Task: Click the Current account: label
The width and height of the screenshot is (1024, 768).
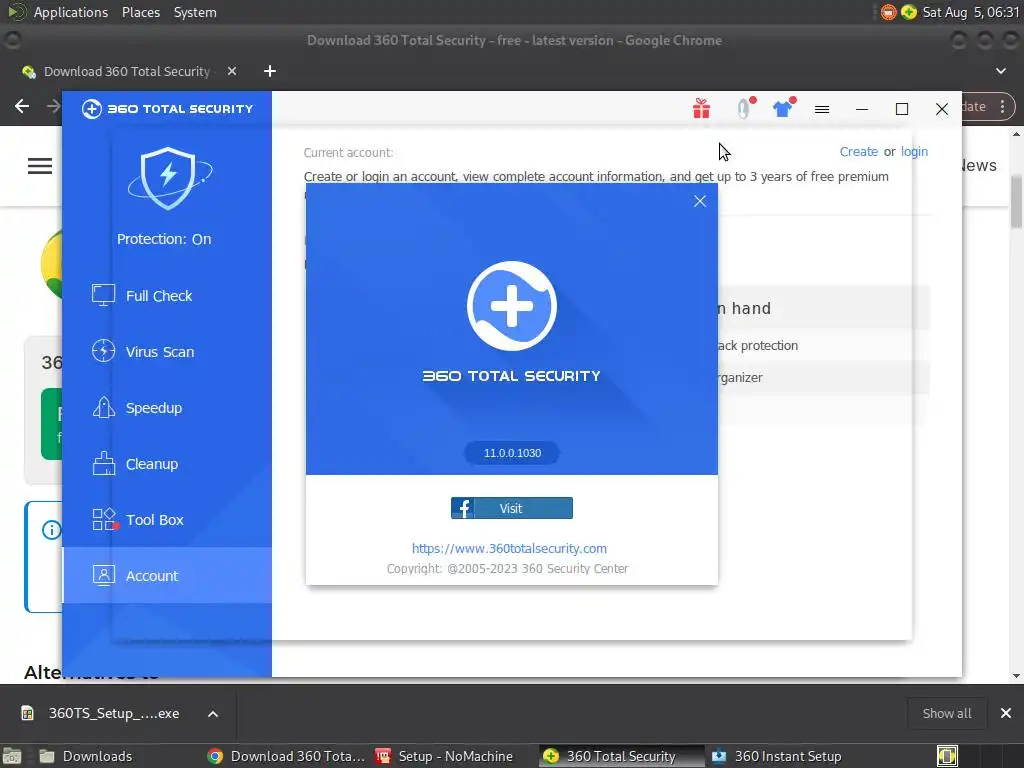Action: 349,153
